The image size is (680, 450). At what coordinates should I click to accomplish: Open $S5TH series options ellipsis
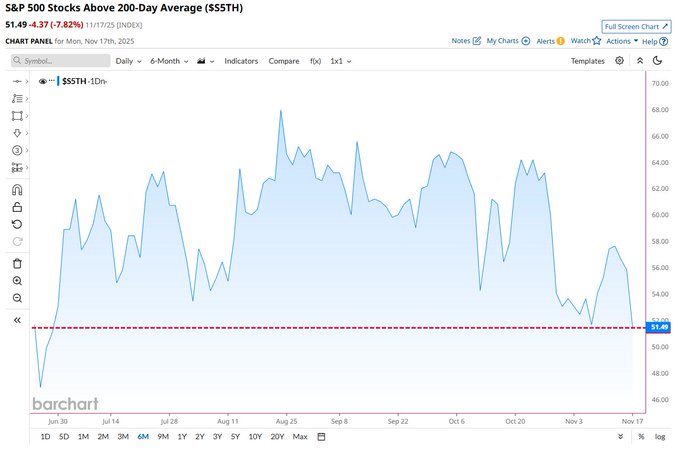click(52, 81)
